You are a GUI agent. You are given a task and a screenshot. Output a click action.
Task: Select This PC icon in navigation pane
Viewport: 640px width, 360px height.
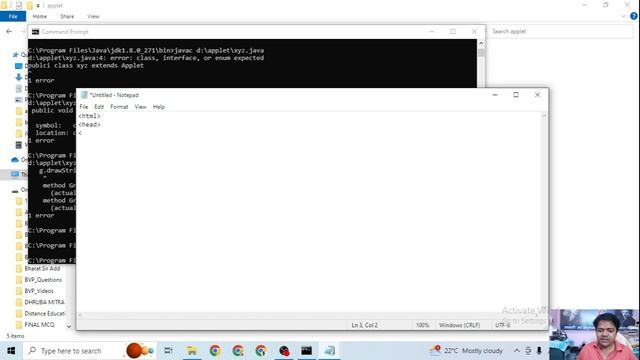click(15, 174)
